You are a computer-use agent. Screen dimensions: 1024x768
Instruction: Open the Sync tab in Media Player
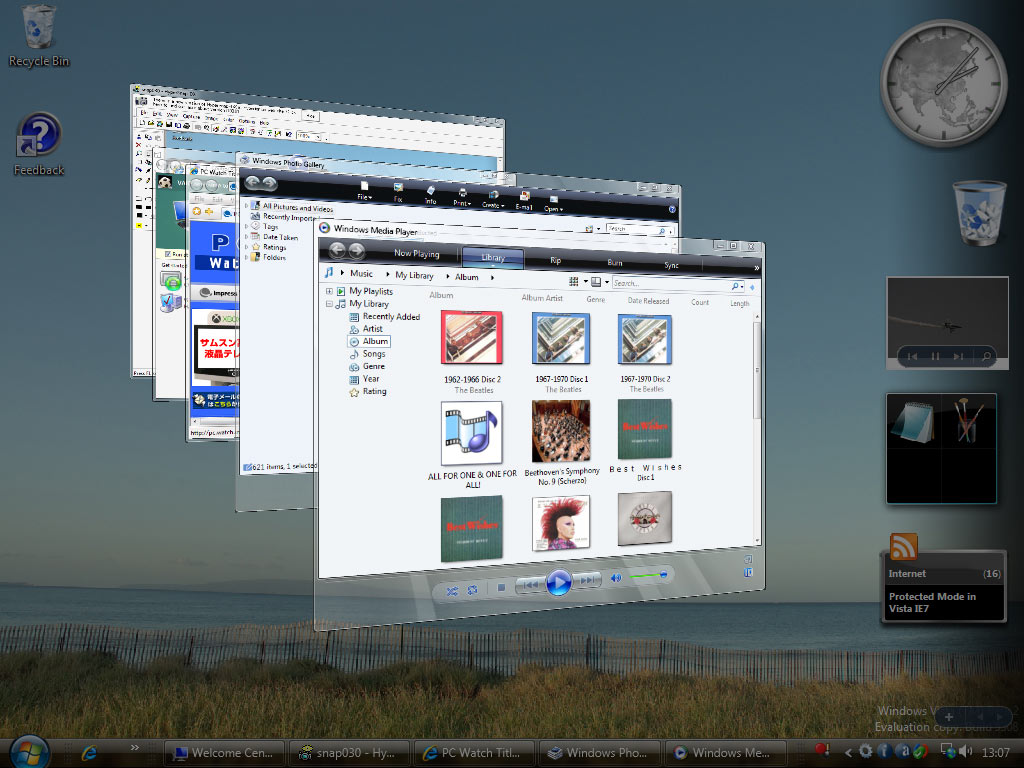[671, 265]
